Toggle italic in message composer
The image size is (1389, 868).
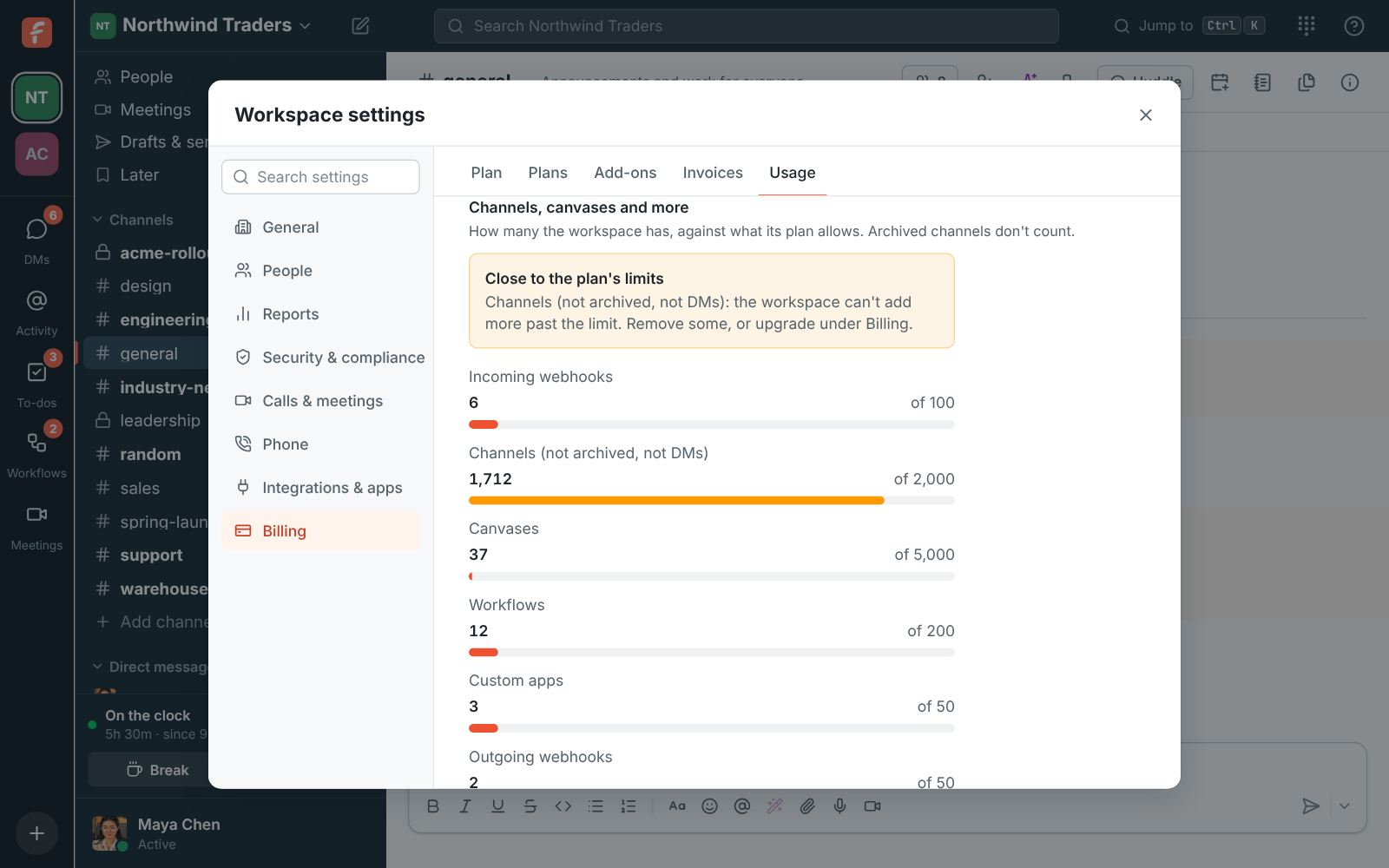(x=465, y=806)
